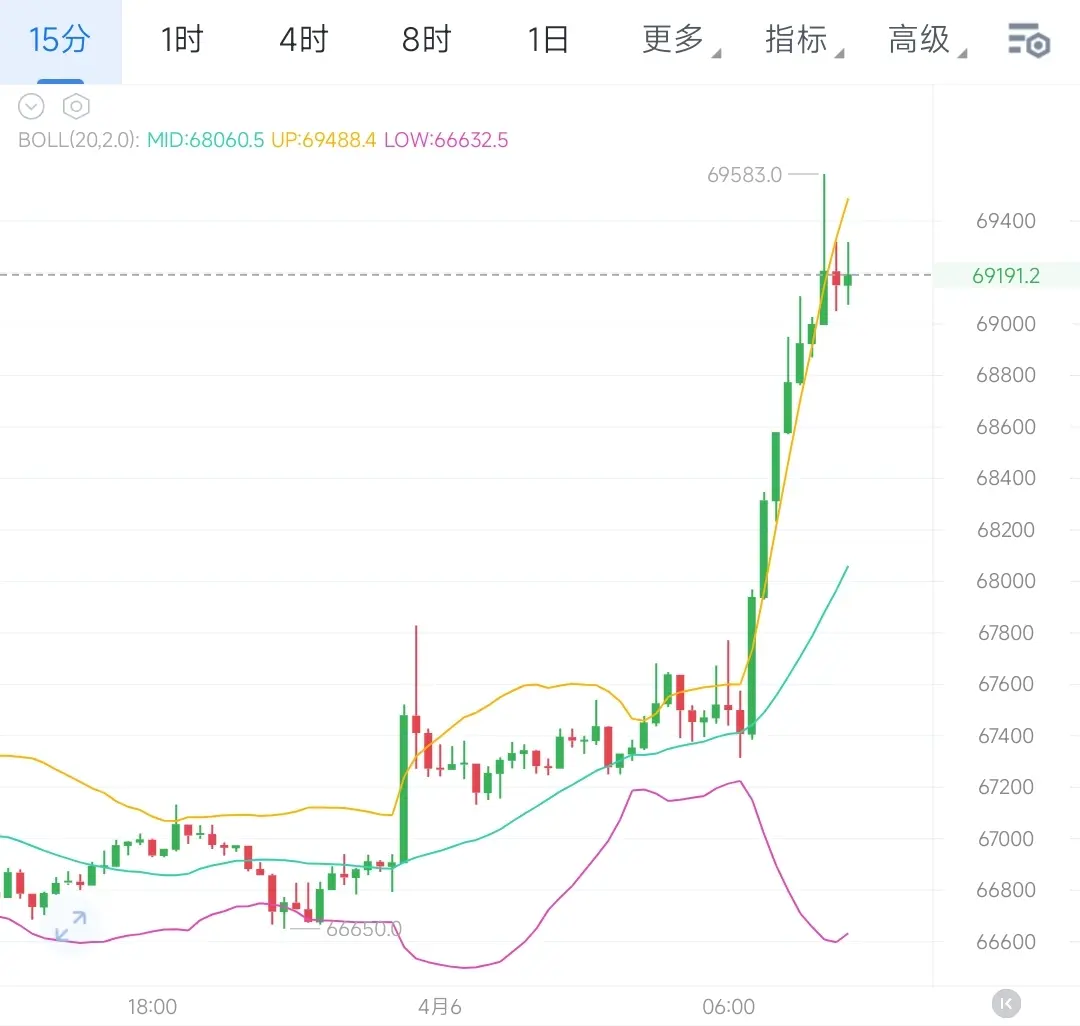This screenshot has width=1080, height=1026.
Task: Click the 69583.0 high price marker
Action: point(745,175)
